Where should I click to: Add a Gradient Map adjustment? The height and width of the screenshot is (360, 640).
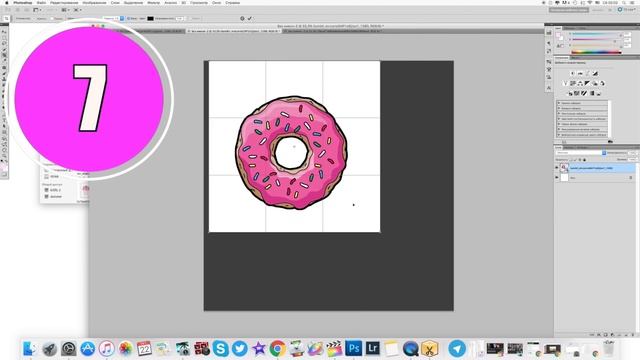pyautogui.click(x=592, y=93)
